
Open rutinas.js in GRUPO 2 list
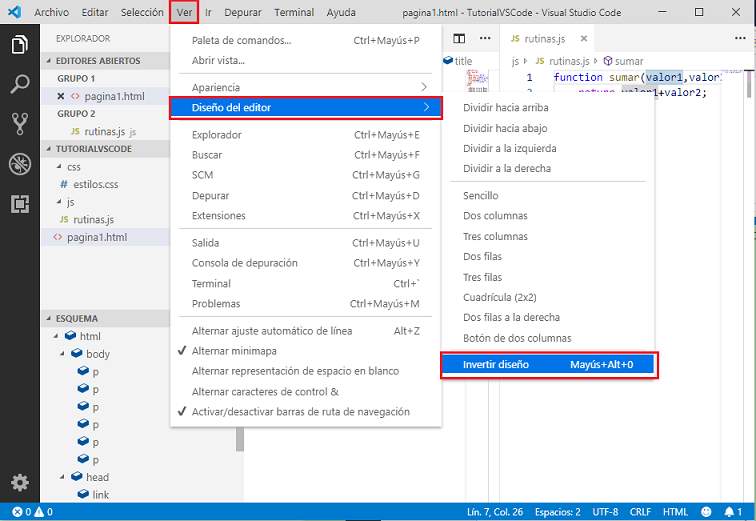click(105, 132)
